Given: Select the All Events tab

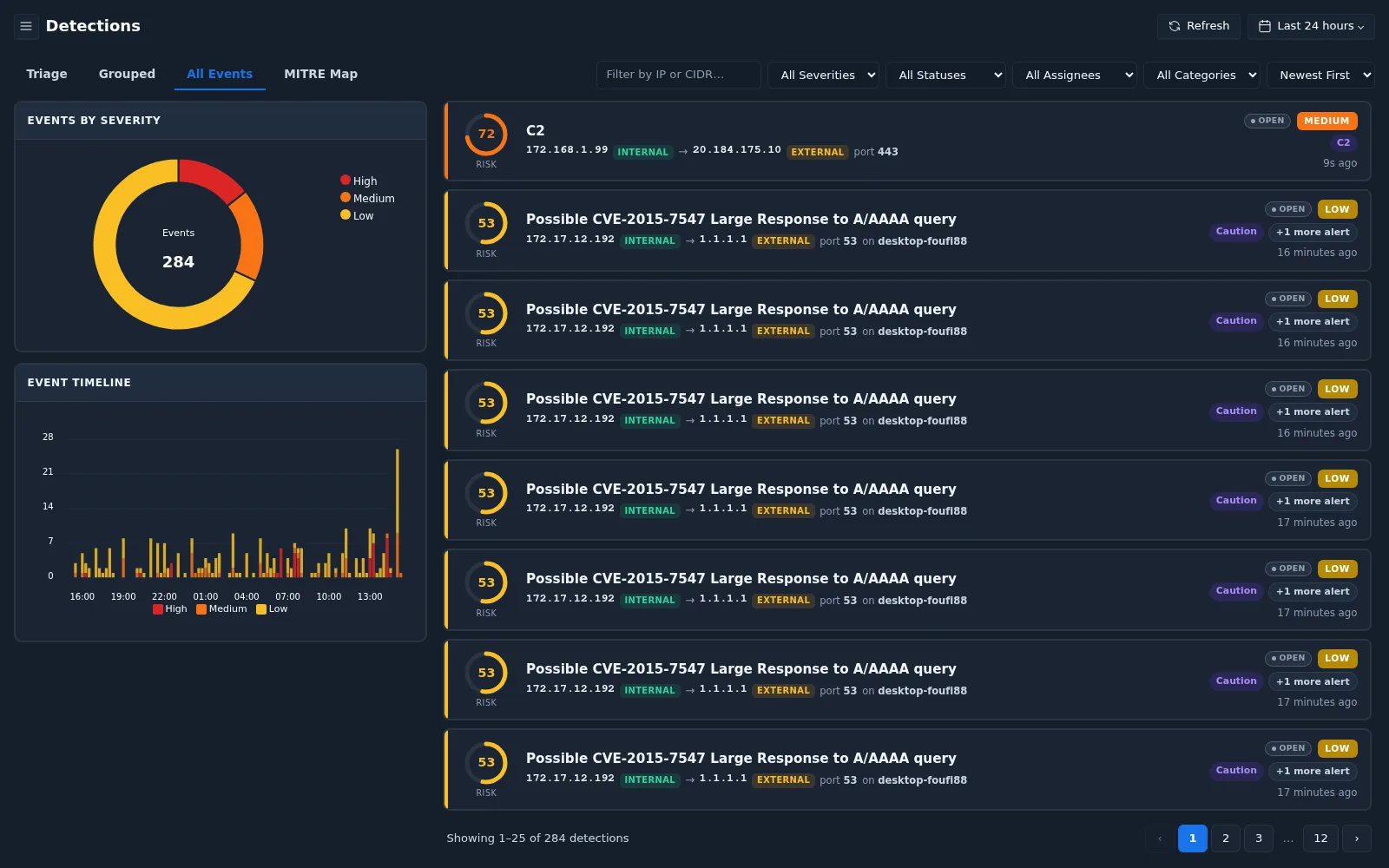Looking at the screenshot, I should click(x=220, y=74).
